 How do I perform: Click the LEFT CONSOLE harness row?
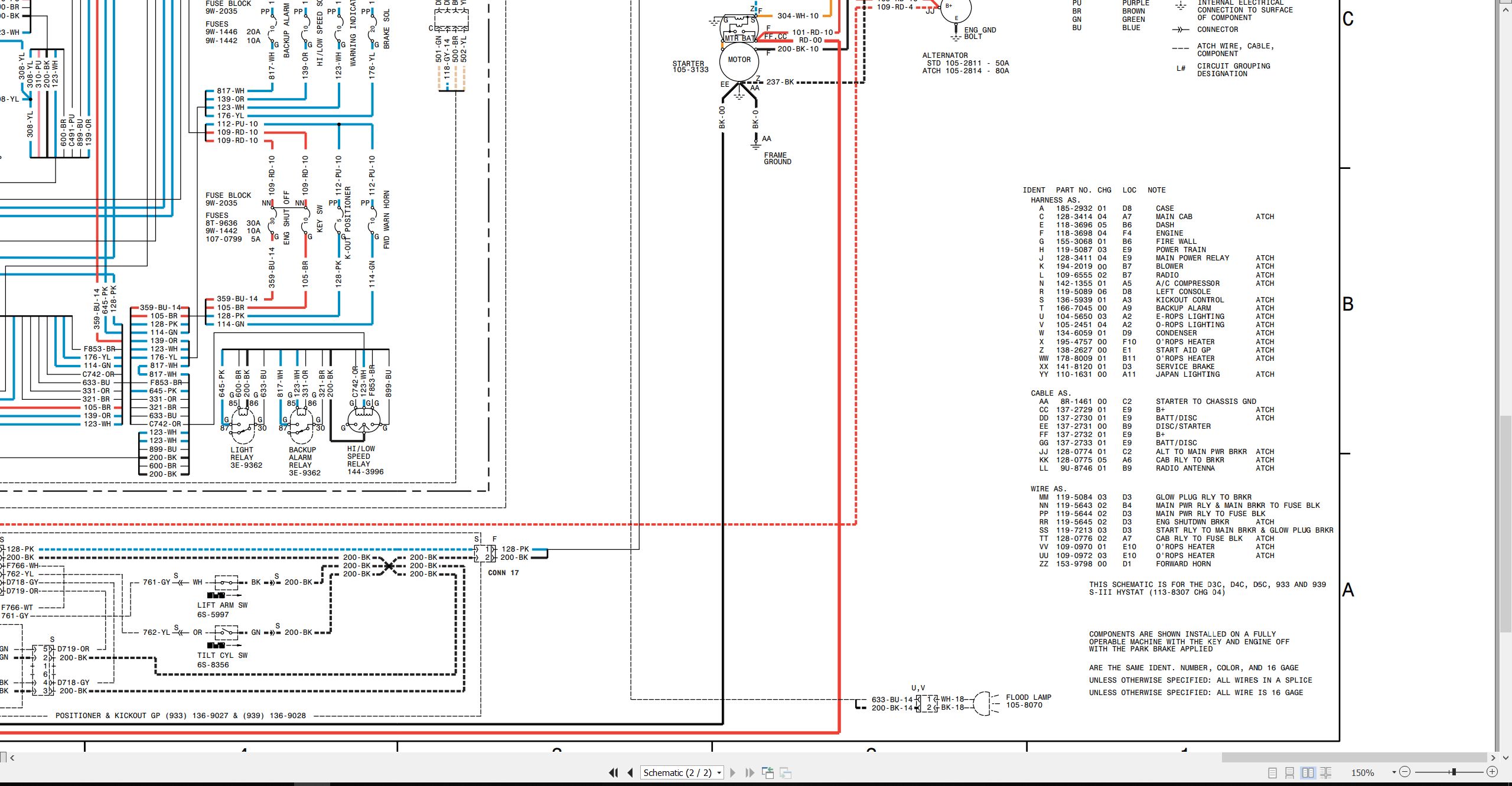tap(1125, 292)
